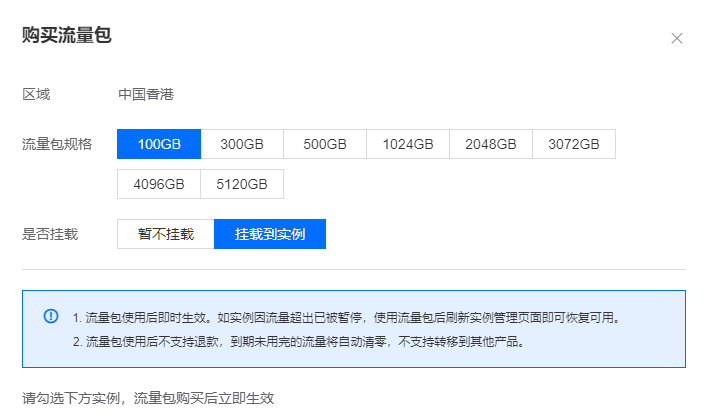The height and width of the screenshot is (415, 706).
Task: Enable the 挂载到实例 mount option
Action: tap(270, 234)
